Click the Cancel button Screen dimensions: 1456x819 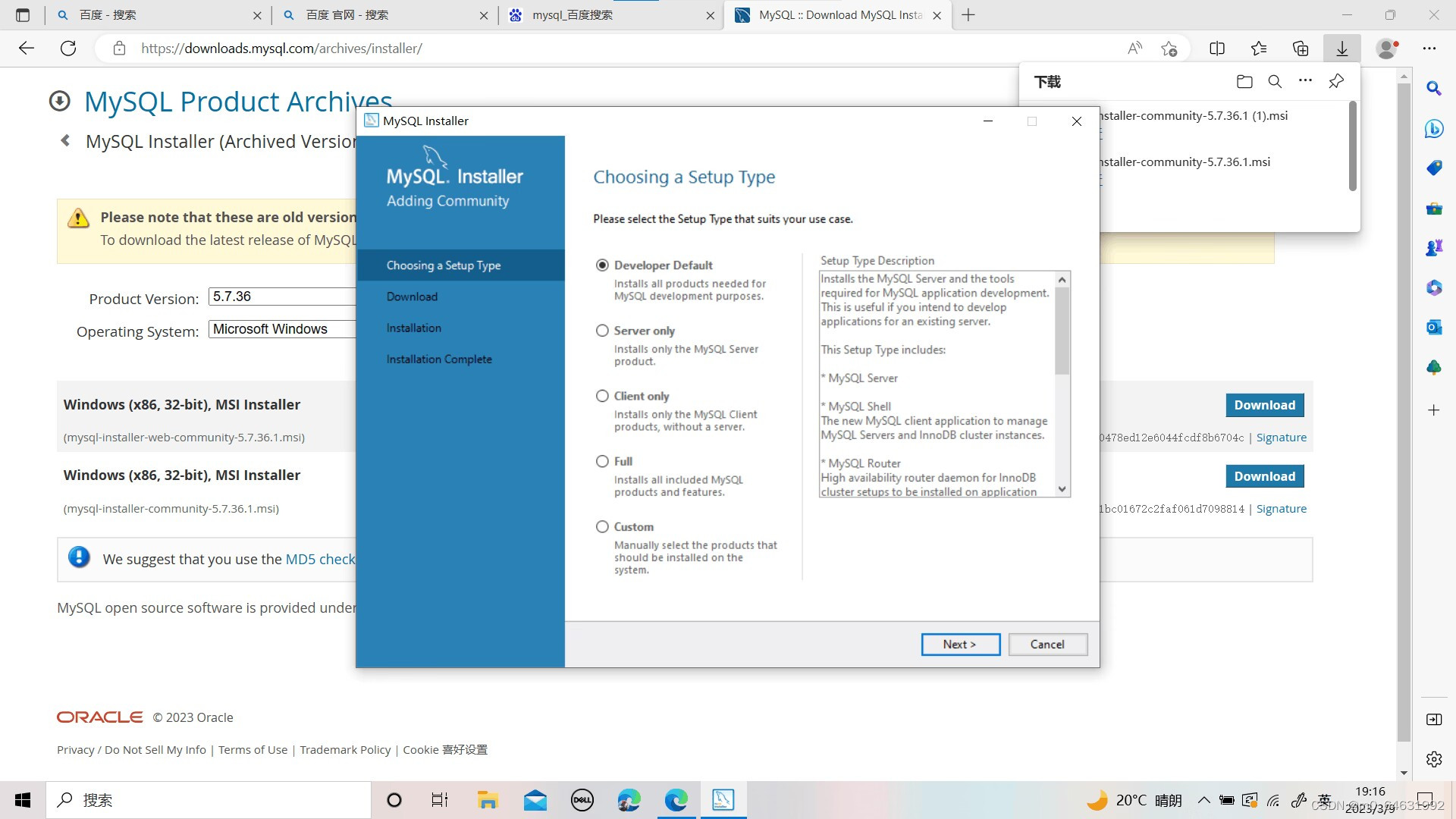[x=1047, y=644]
